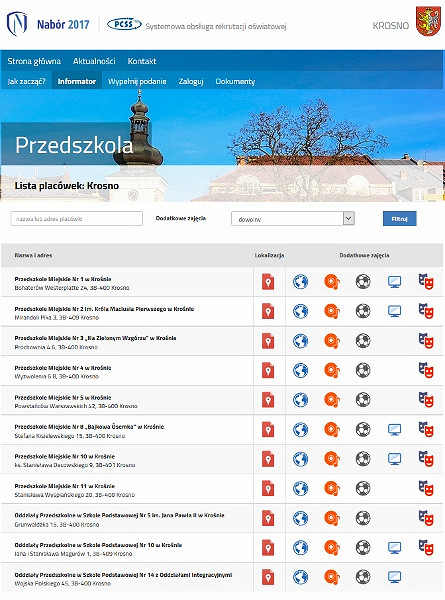
Task: Open location map for Przedszkole Miejskie Nr 11
Action: (x=268, y=489)
